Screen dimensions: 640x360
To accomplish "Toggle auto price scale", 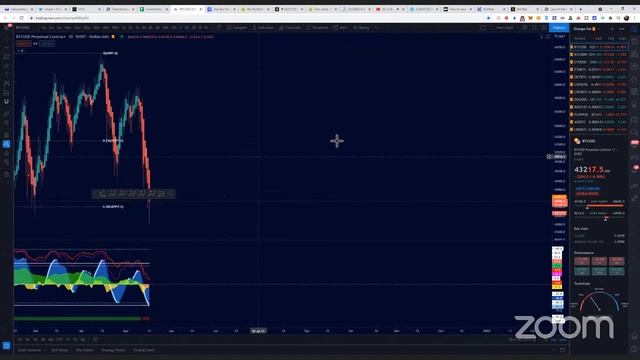I will pos(563,340).
